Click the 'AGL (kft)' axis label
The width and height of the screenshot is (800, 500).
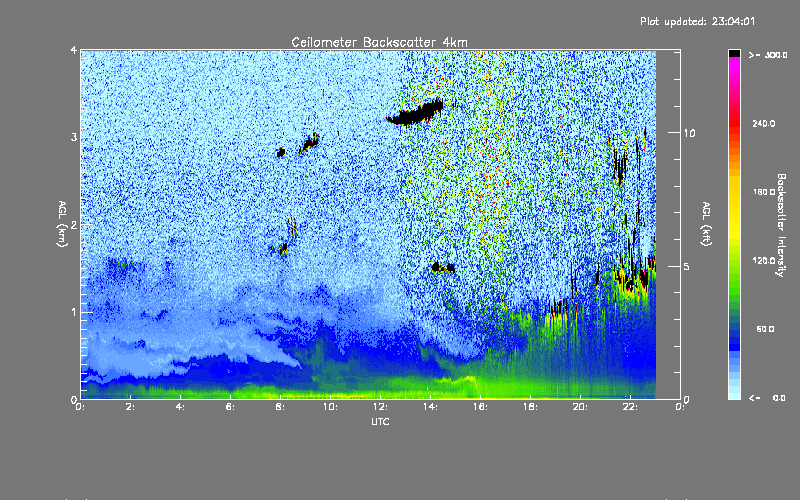coord(707,224)
